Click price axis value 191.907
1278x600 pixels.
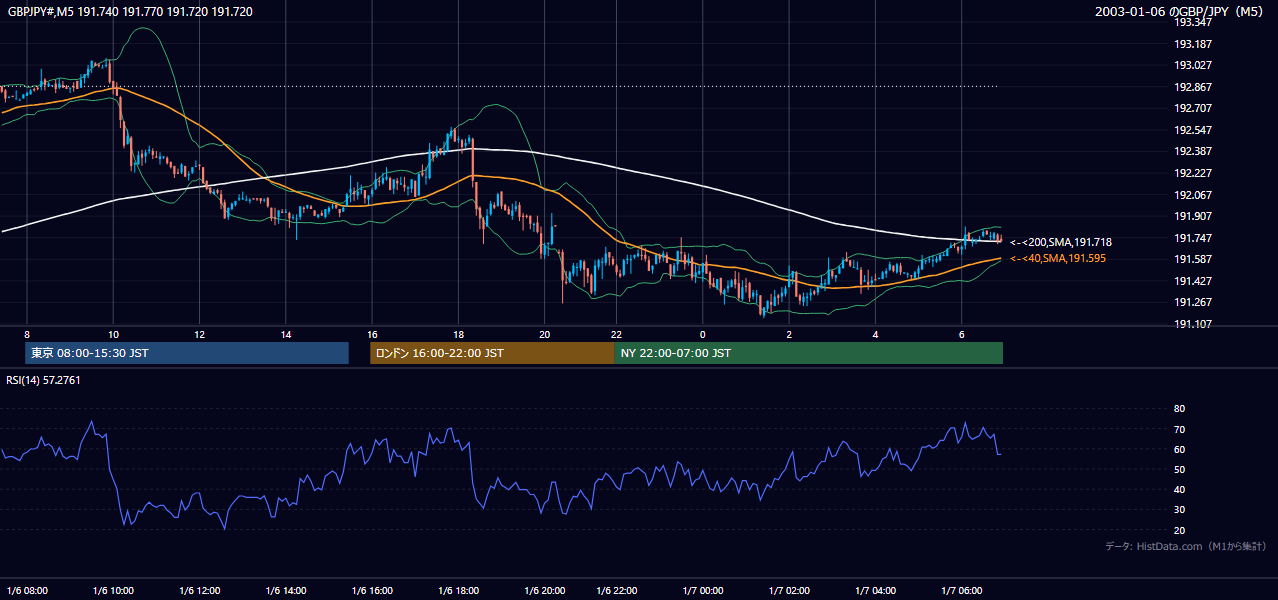click(1193, 216)
